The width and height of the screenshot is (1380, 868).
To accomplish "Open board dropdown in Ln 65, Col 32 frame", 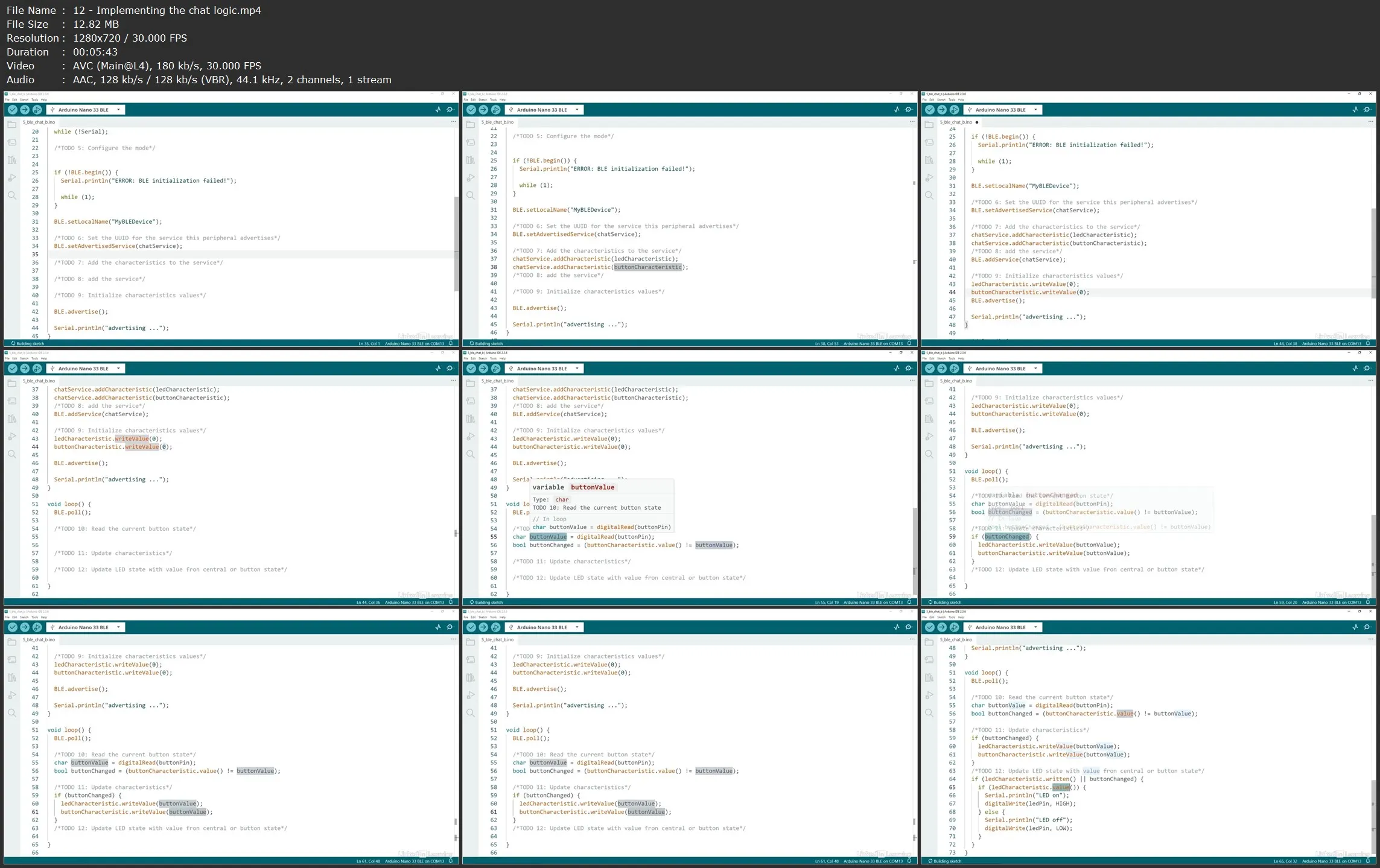I will click(x=1003, y=627).
